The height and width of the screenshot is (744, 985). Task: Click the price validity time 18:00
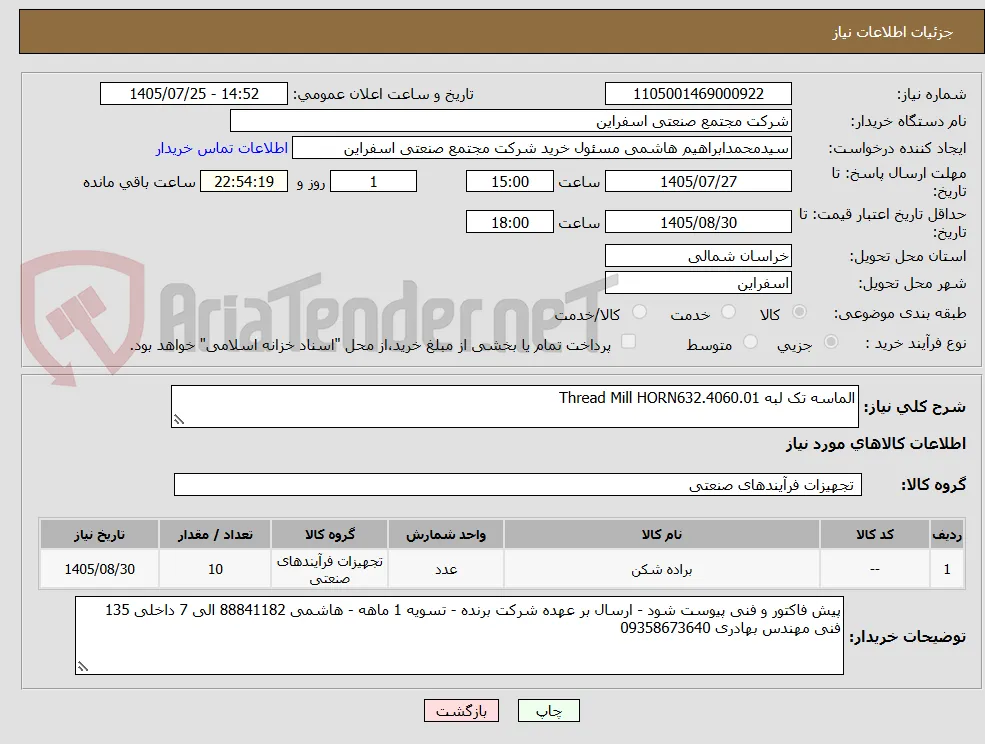click(x=509, y=222)
